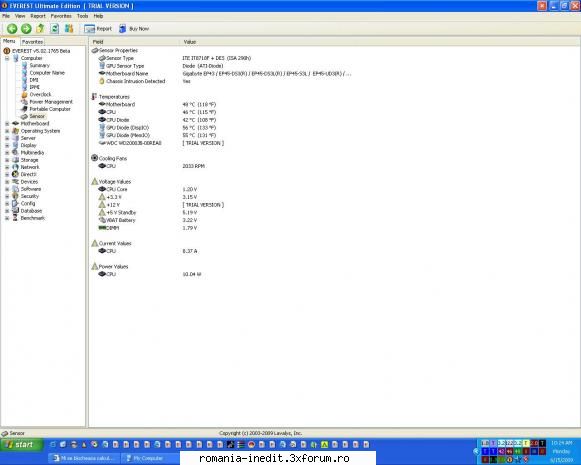Expand the Display tree node

7,145
